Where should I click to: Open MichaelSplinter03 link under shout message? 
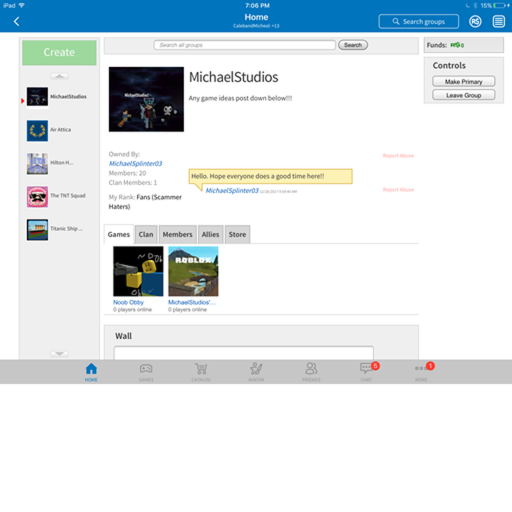click(x=232, y=191)
